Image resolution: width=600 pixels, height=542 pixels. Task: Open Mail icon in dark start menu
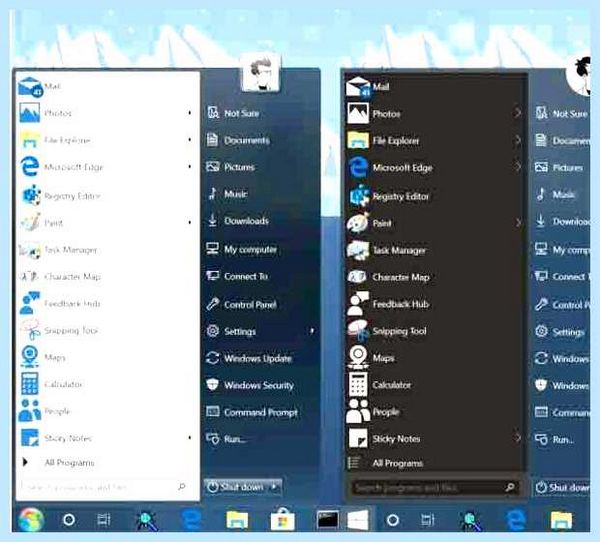(x=358, y=87)
